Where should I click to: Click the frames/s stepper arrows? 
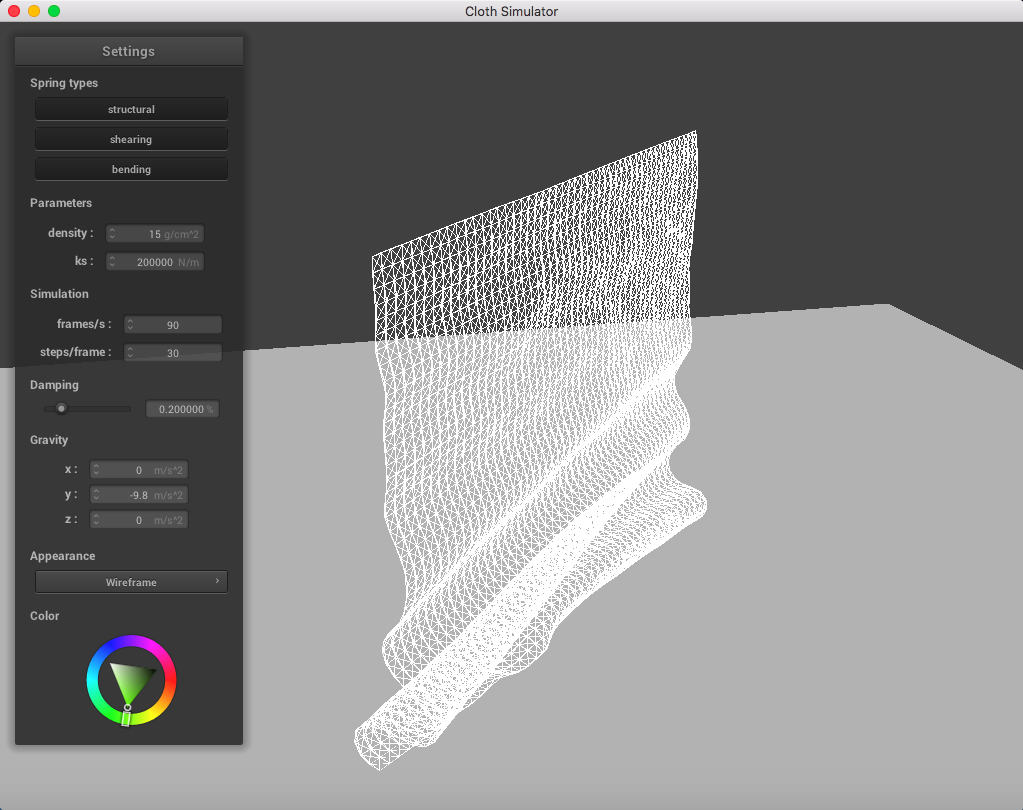(x=130, y=324)
